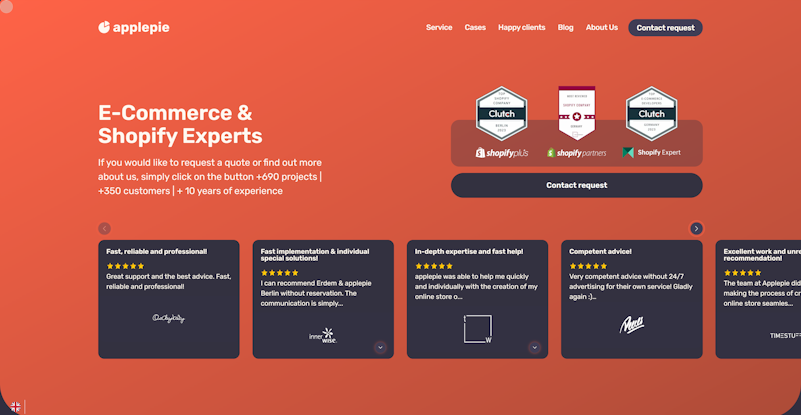Switch language via the UK flag icon
801x415 pixels.
[x=16, y=407]
